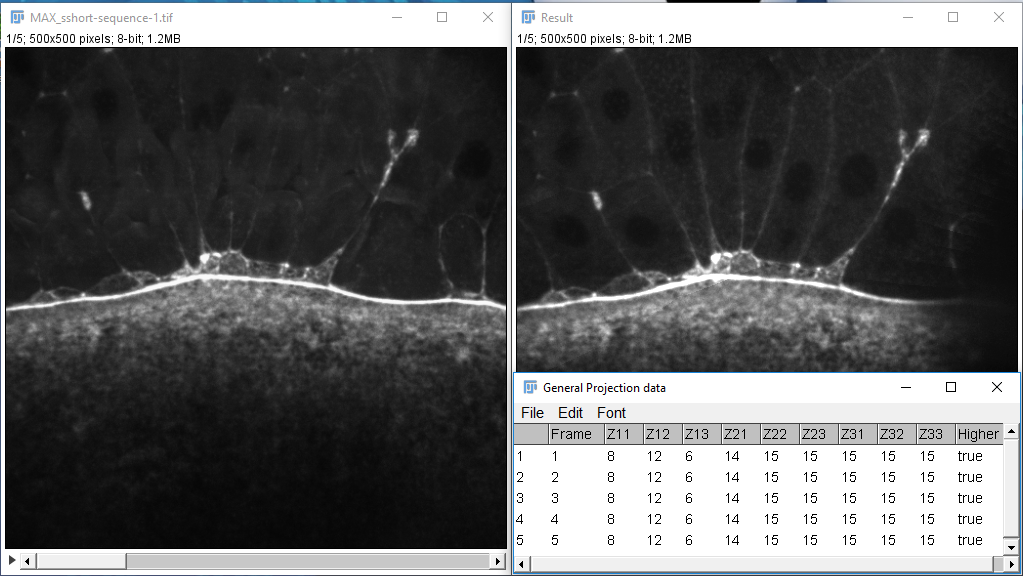
Task: Click ImageJ icon of General Projection data window
Action: (x=530, y=387)
